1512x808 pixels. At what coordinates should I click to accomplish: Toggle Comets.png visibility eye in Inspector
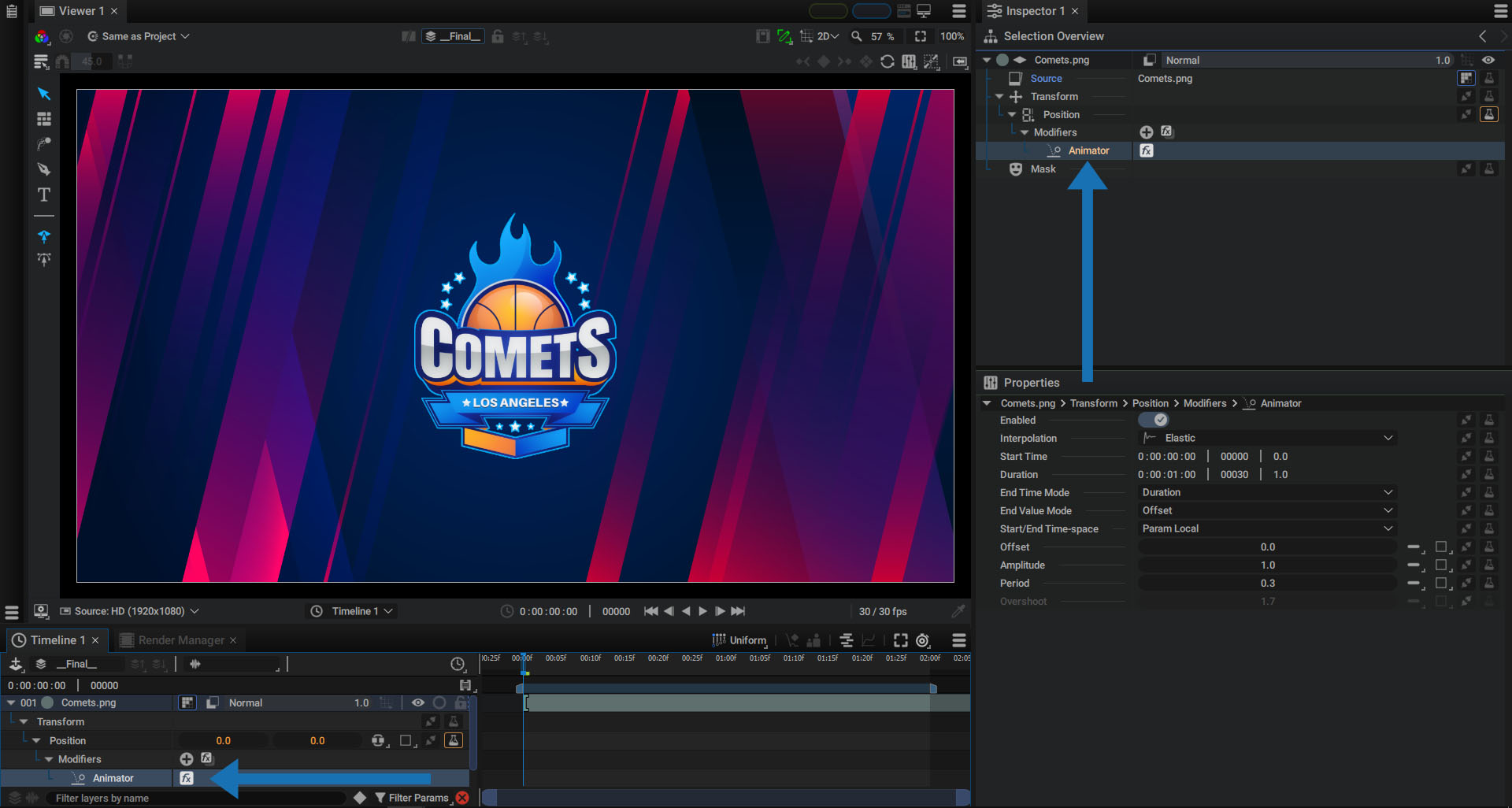tap(1488, 60)
